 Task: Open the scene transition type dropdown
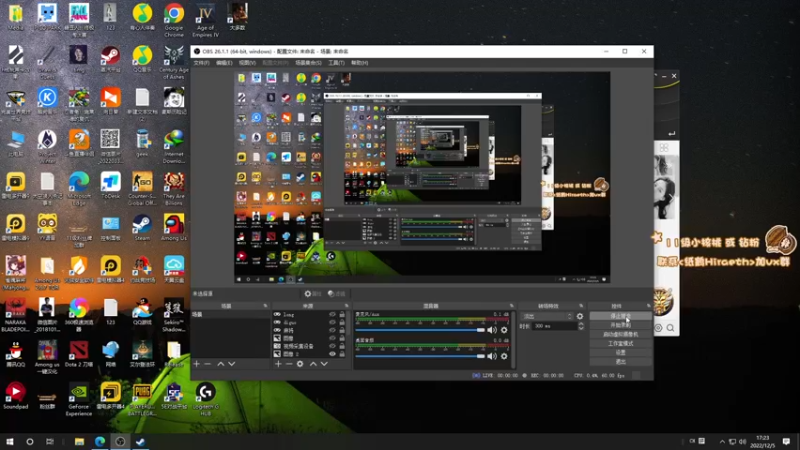tap(547, 316)
